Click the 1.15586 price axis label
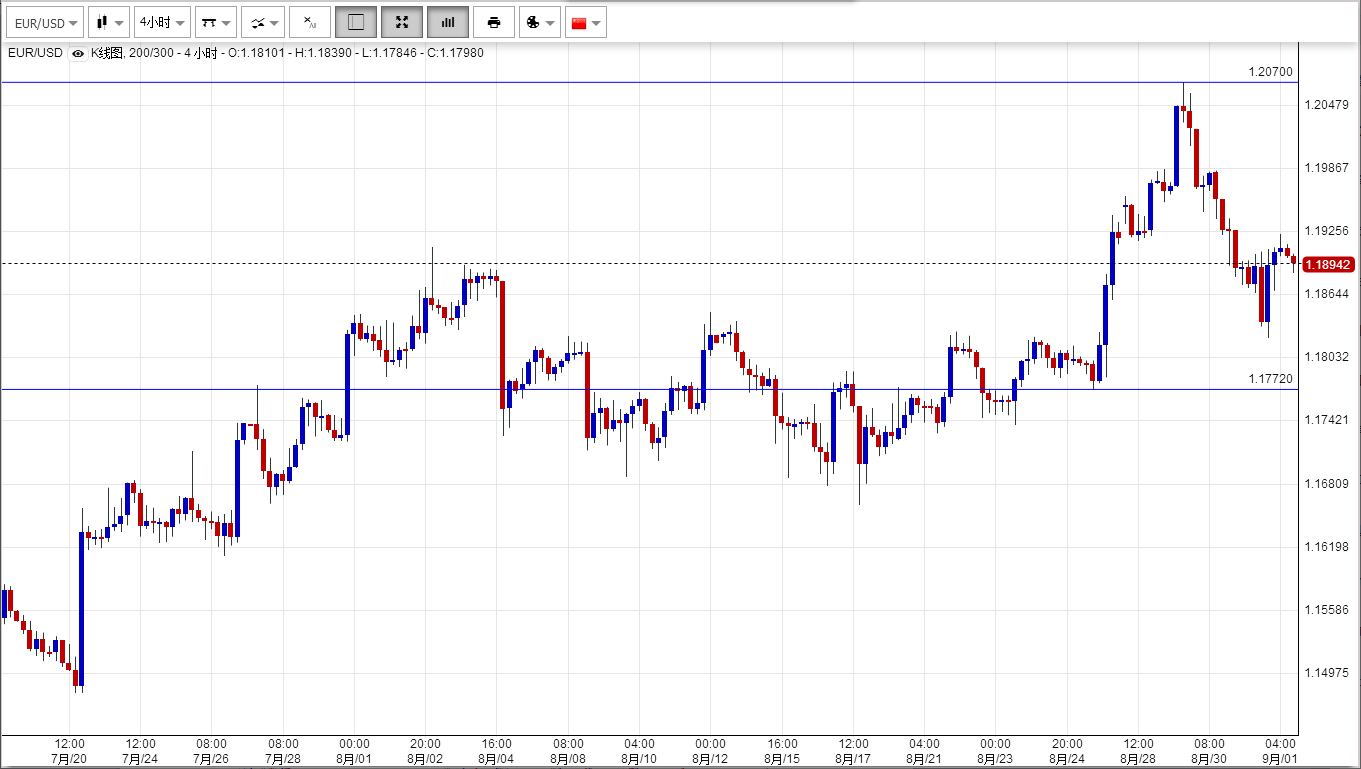This screenshot has height=769, width=1361. pyautogui.click(x=1328, y=610)
